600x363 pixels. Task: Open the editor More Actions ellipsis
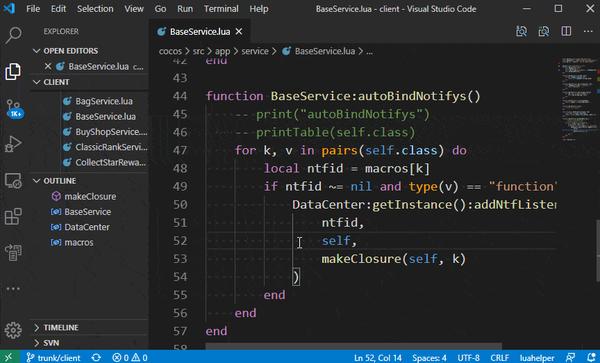point(588,31)
